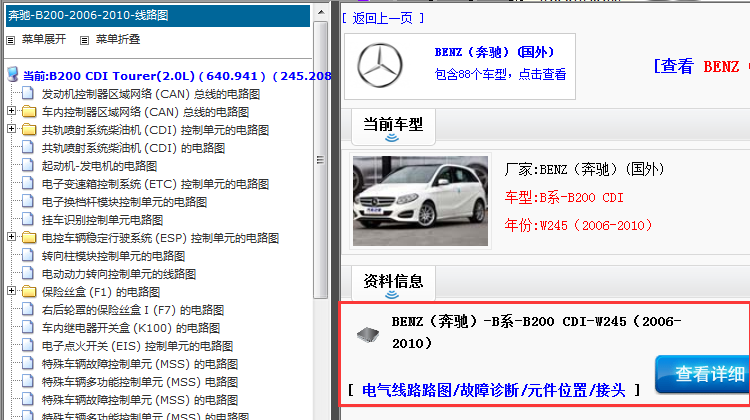Expand 保险丝盒 (F1) 的电路图 node

coord(11,291)
